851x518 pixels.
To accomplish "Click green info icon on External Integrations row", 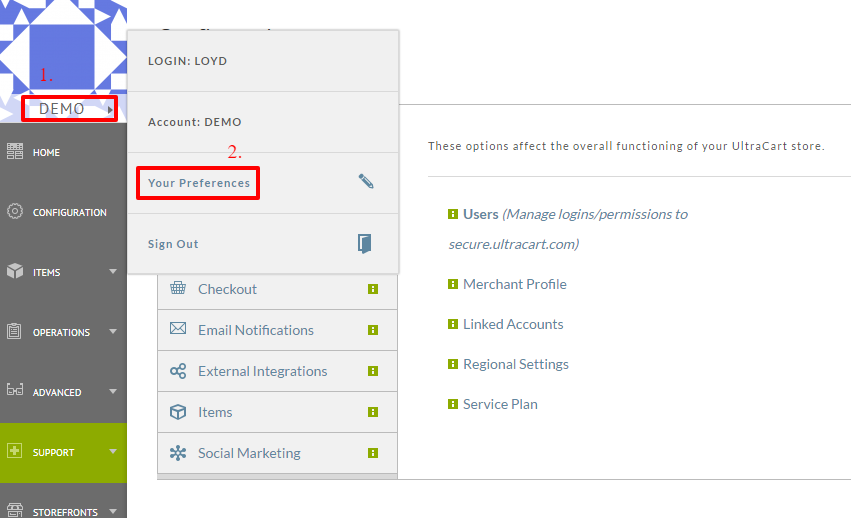I will tap(373, 371).
